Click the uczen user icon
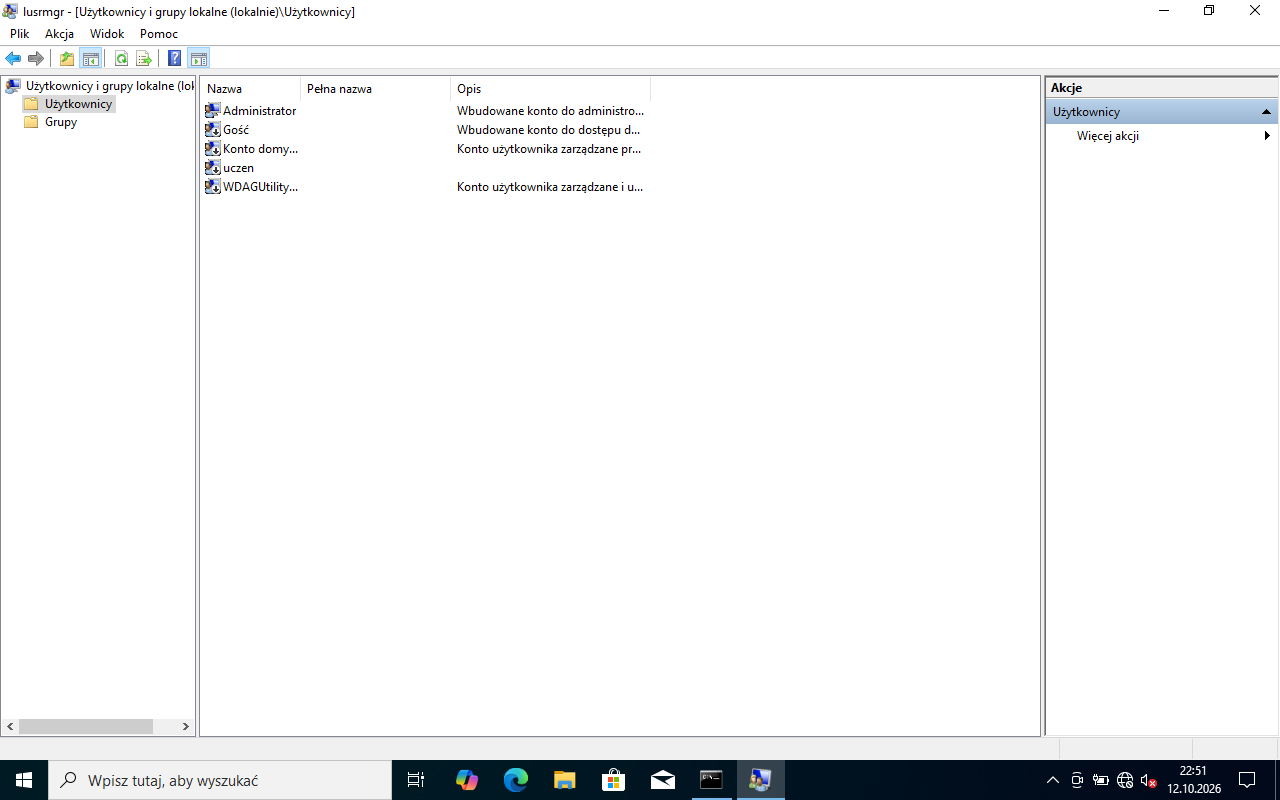Screen dimensions: 1280x800 (213, 168)
